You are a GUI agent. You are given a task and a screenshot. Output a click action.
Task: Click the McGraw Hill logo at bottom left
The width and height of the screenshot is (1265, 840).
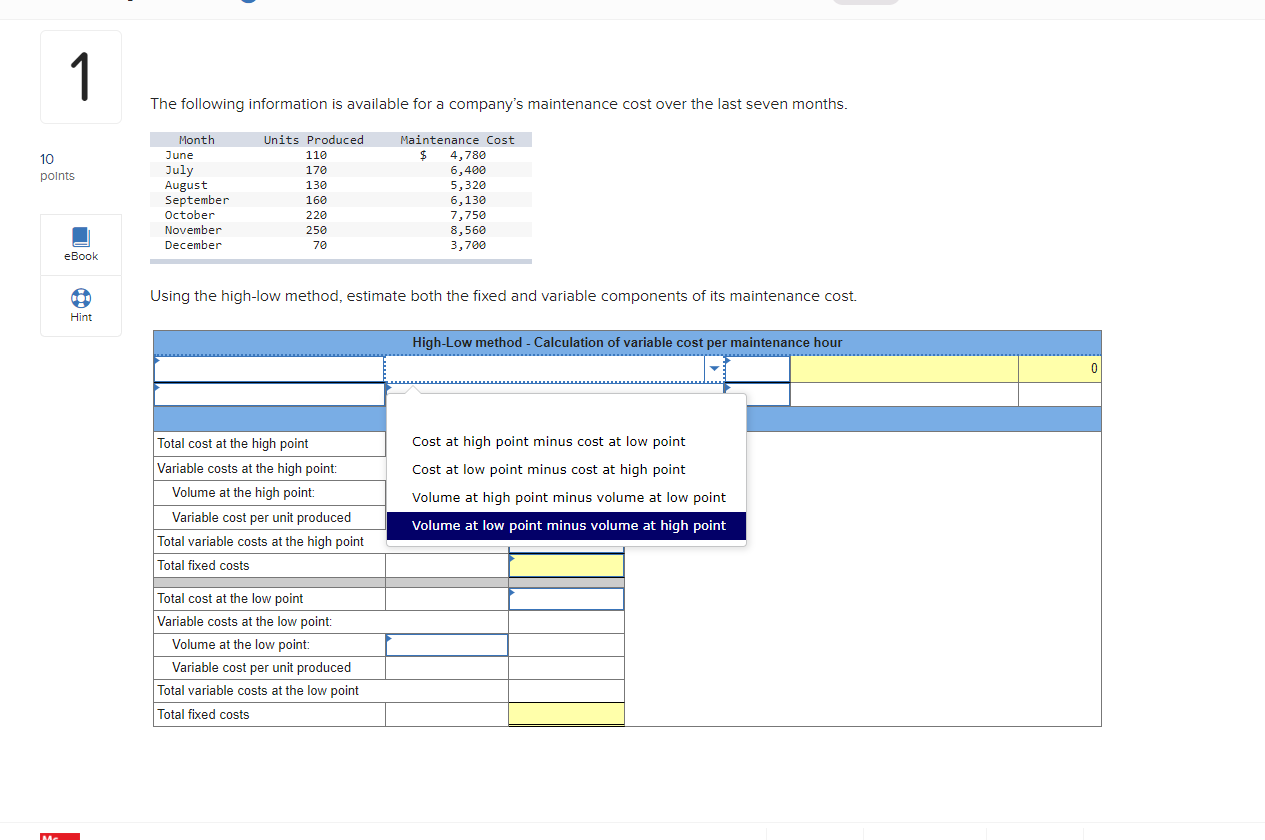click(x=58, y=837)
